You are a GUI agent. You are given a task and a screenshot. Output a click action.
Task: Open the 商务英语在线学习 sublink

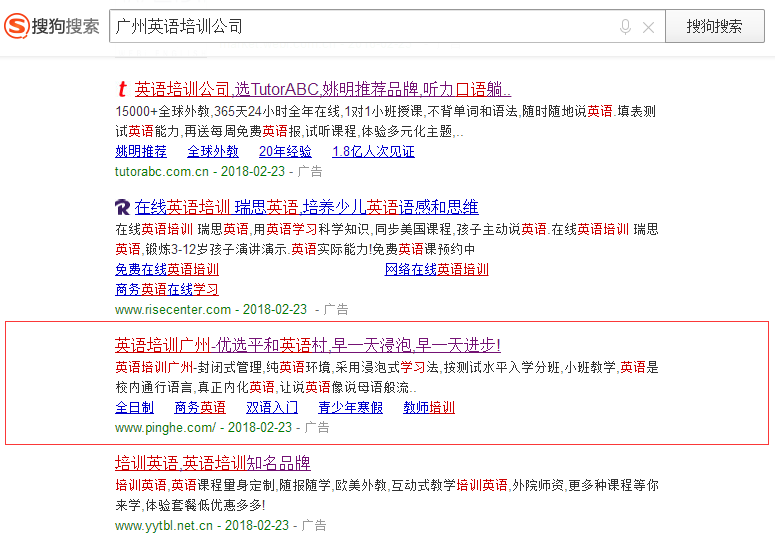pos(167,290)
